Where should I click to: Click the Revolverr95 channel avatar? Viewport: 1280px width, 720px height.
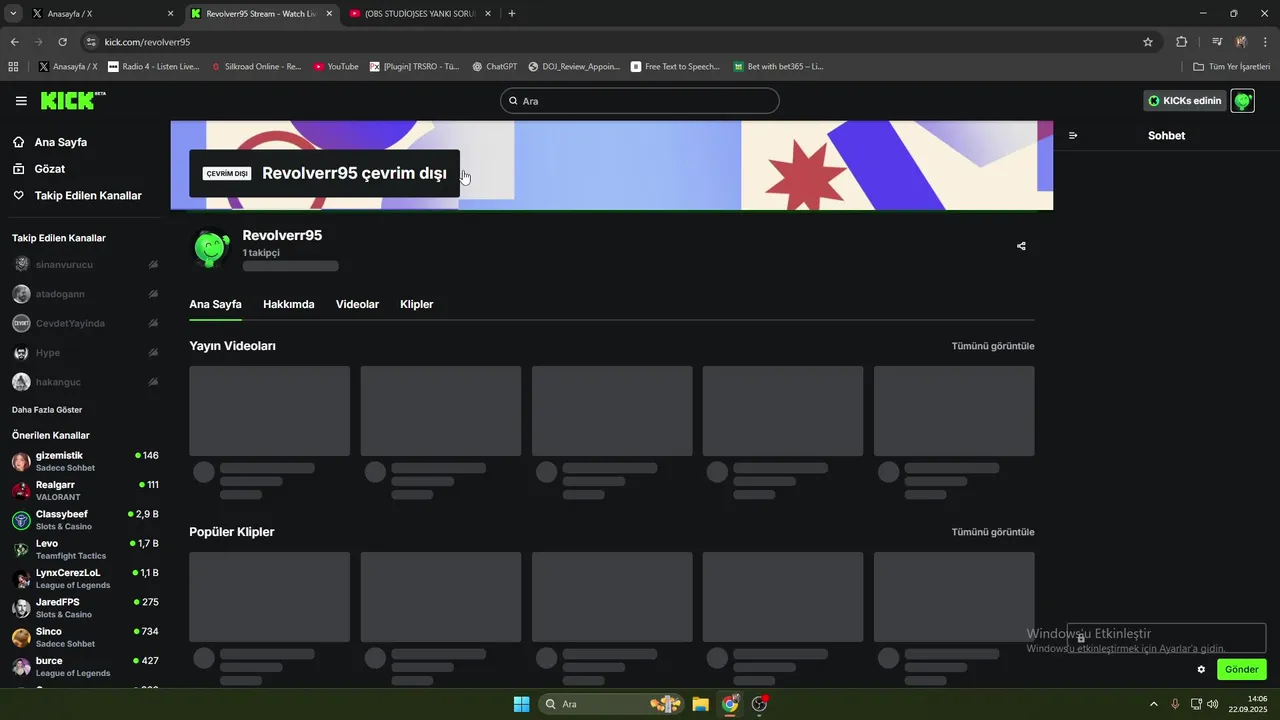click(210, 249)
